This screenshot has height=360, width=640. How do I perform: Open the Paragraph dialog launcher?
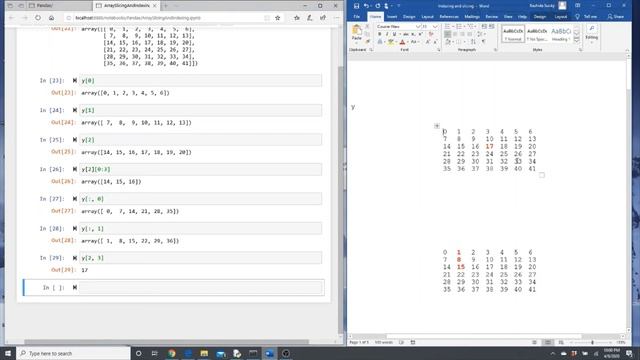(x=495, y=50)
